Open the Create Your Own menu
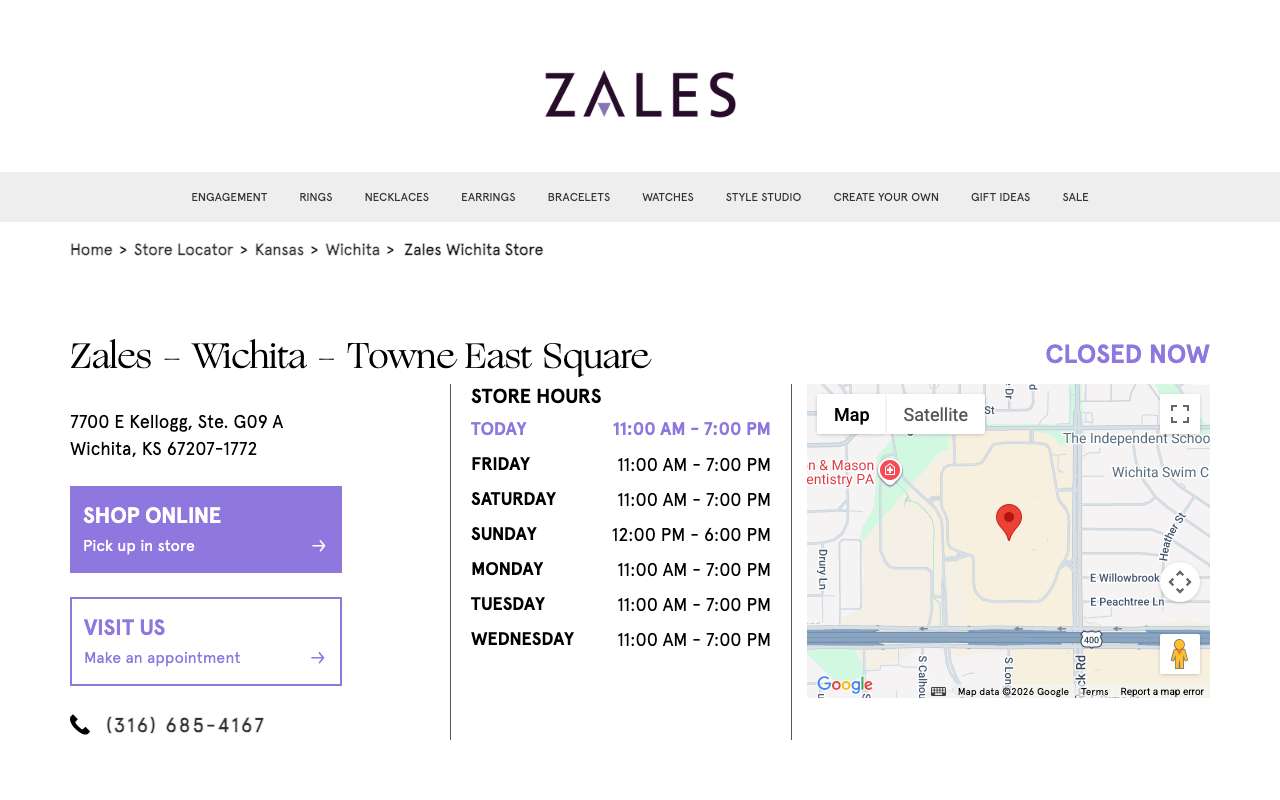The width and height of the screenshot is (1280, 800). tap(886, 197)
